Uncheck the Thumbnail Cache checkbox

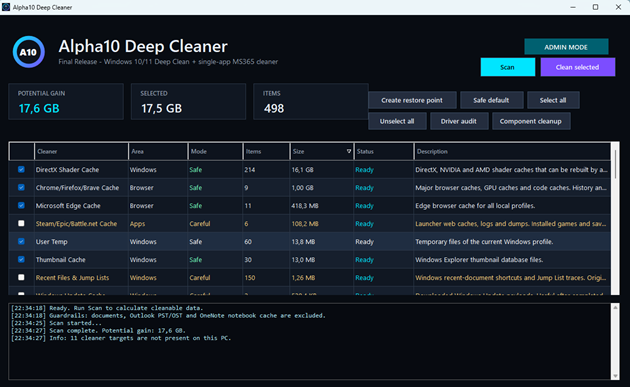[x=21, y=260]
